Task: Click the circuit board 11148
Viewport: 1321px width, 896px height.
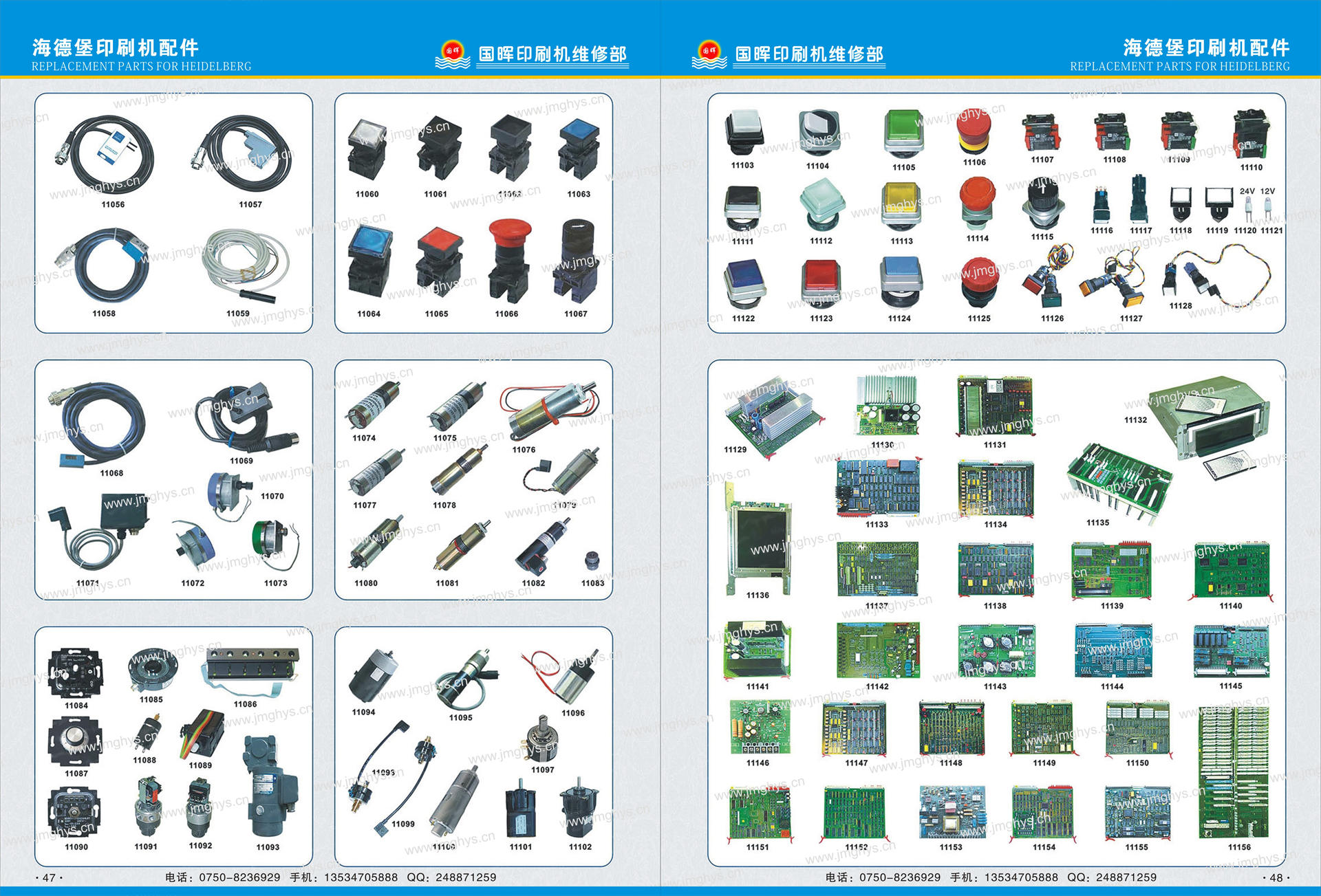Action: click(x=952, y=728)
